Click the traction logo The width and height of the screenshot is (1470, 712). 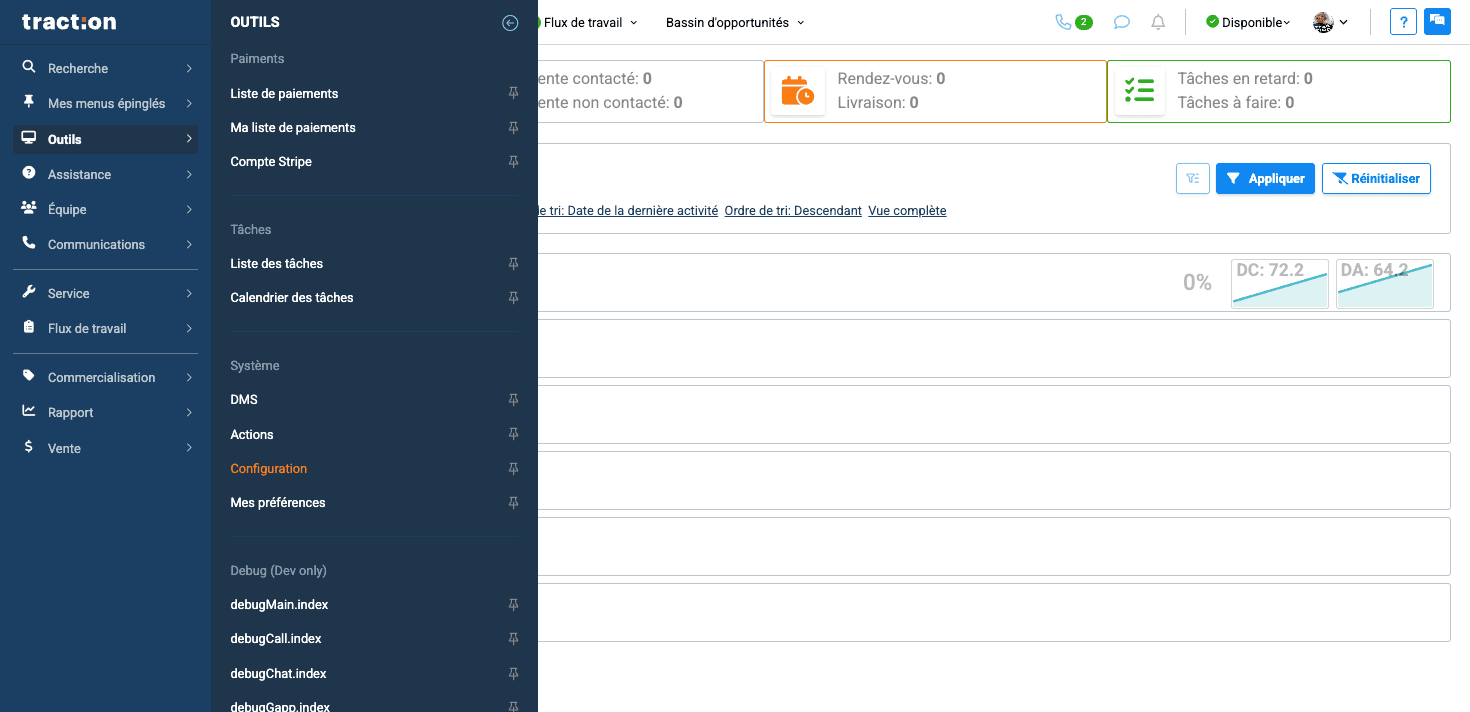click(x=69, y=22)
